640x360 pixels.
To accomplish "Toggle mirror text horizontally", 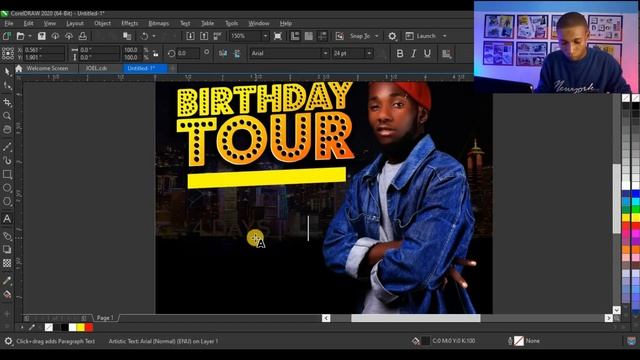I will tap(223, 53).
